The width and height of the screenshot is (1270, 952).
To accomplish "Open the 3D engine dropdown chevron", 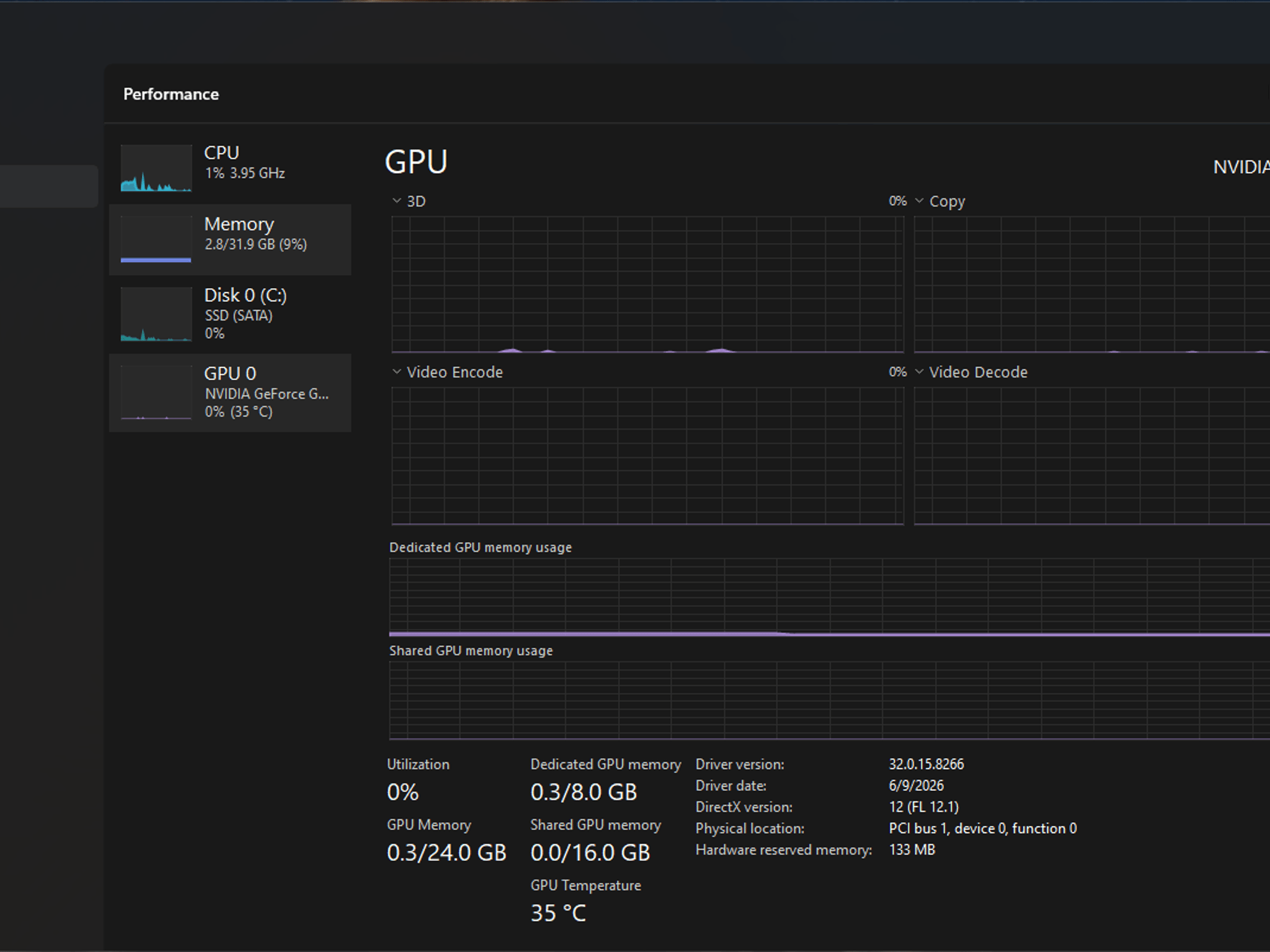I will point(397,201).
